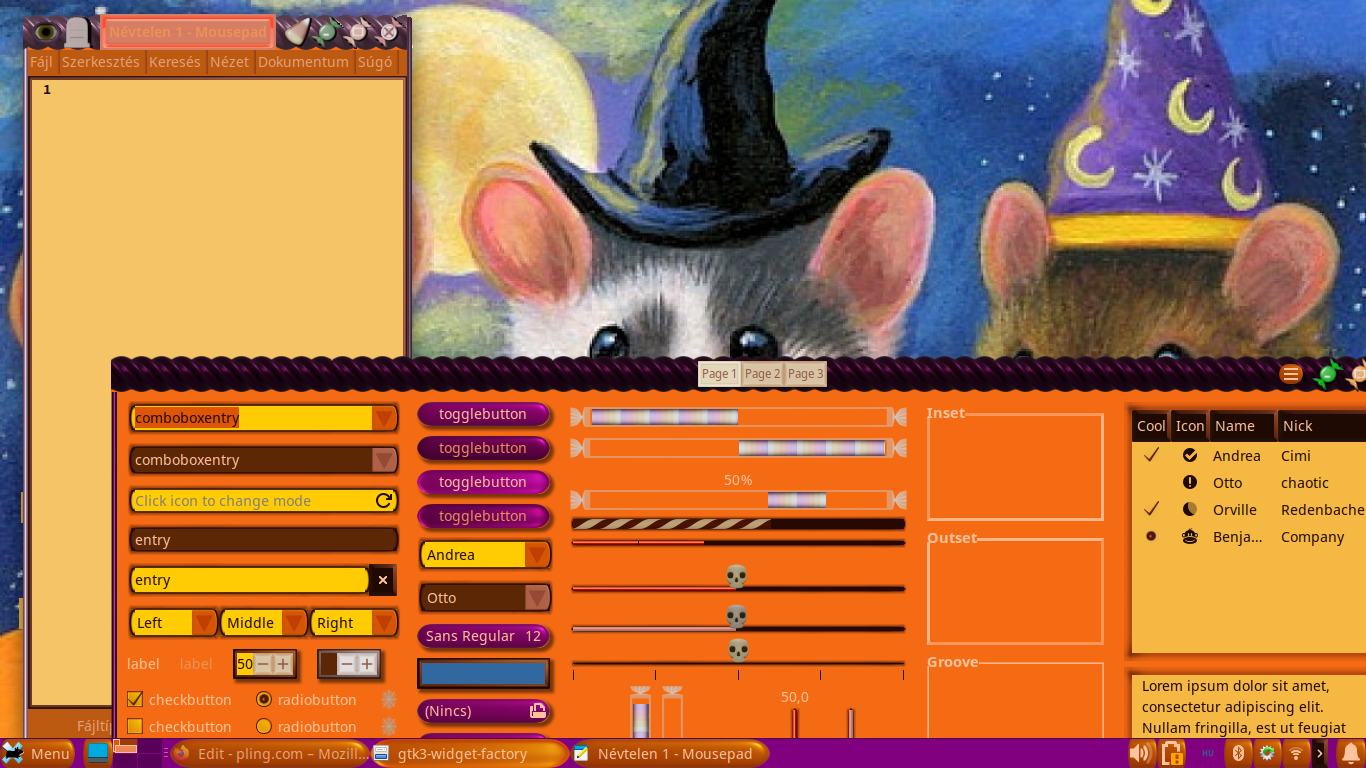1366x768 pixels.
Task: Open the Bluetooth tray icon
Action: point(1237,752)
